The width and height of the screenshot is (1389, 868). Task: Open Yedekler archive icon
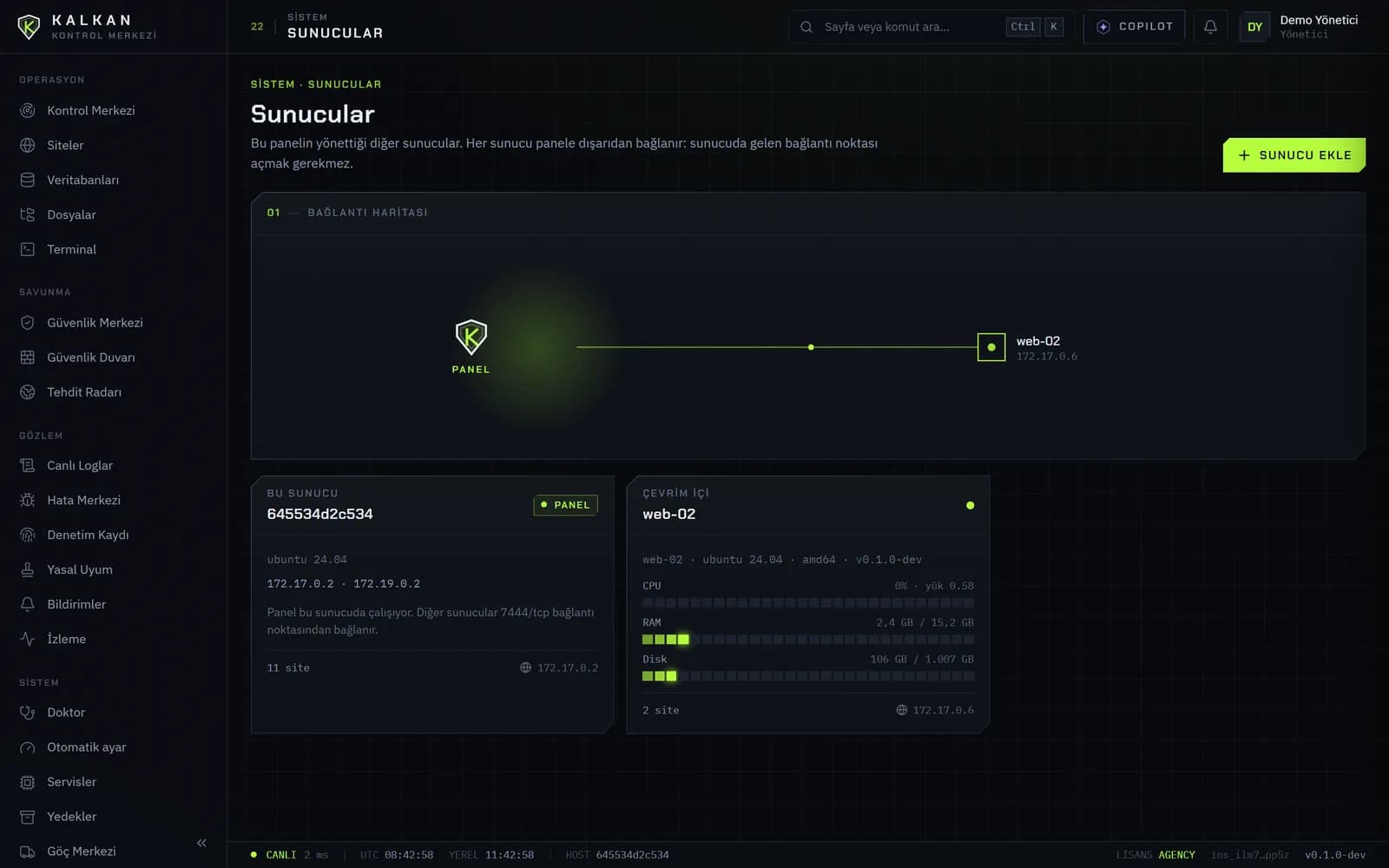pyautogui.click(x=28, y=817)
